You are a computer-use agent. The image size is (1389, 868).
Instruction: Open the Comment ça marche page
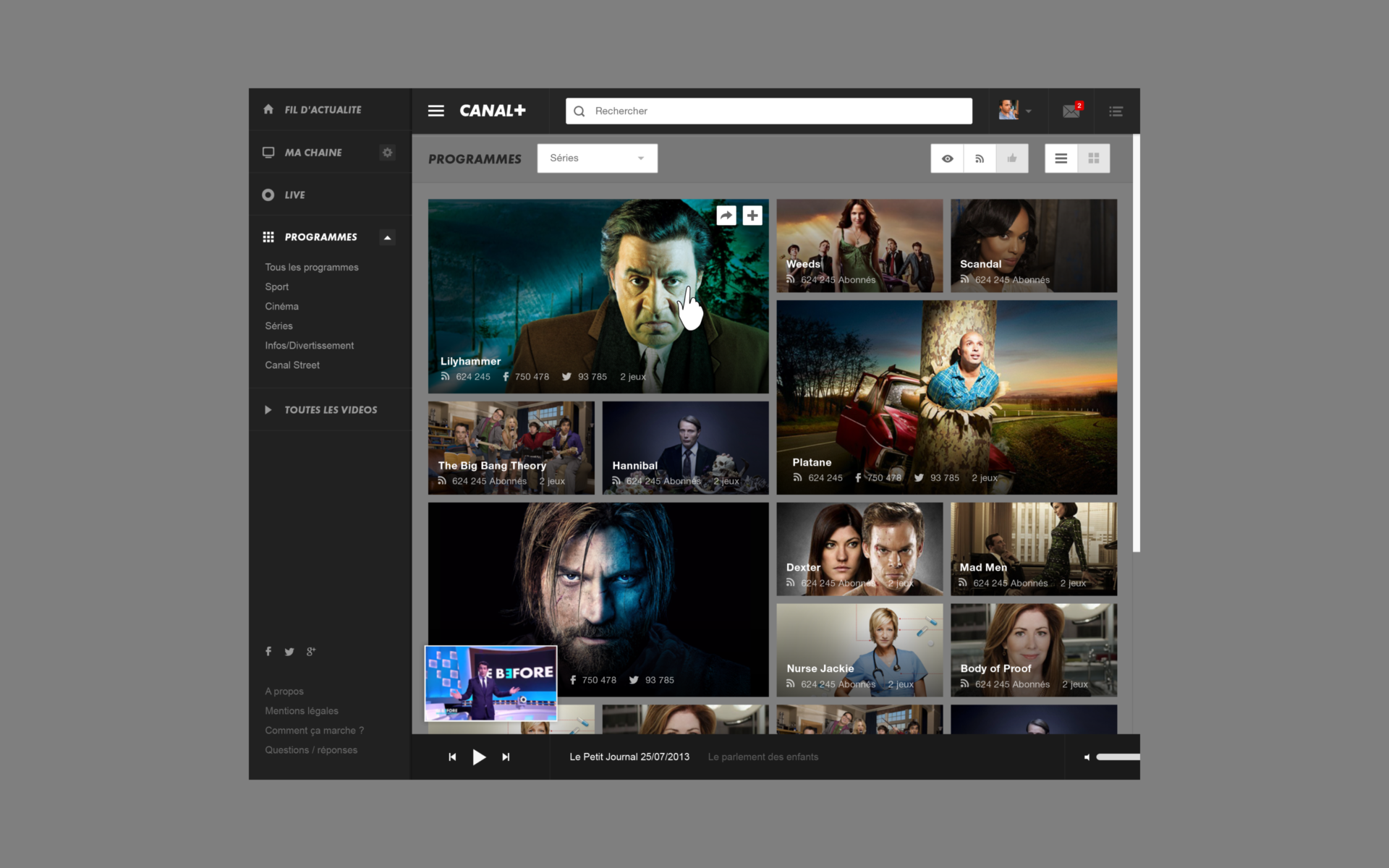314,730
